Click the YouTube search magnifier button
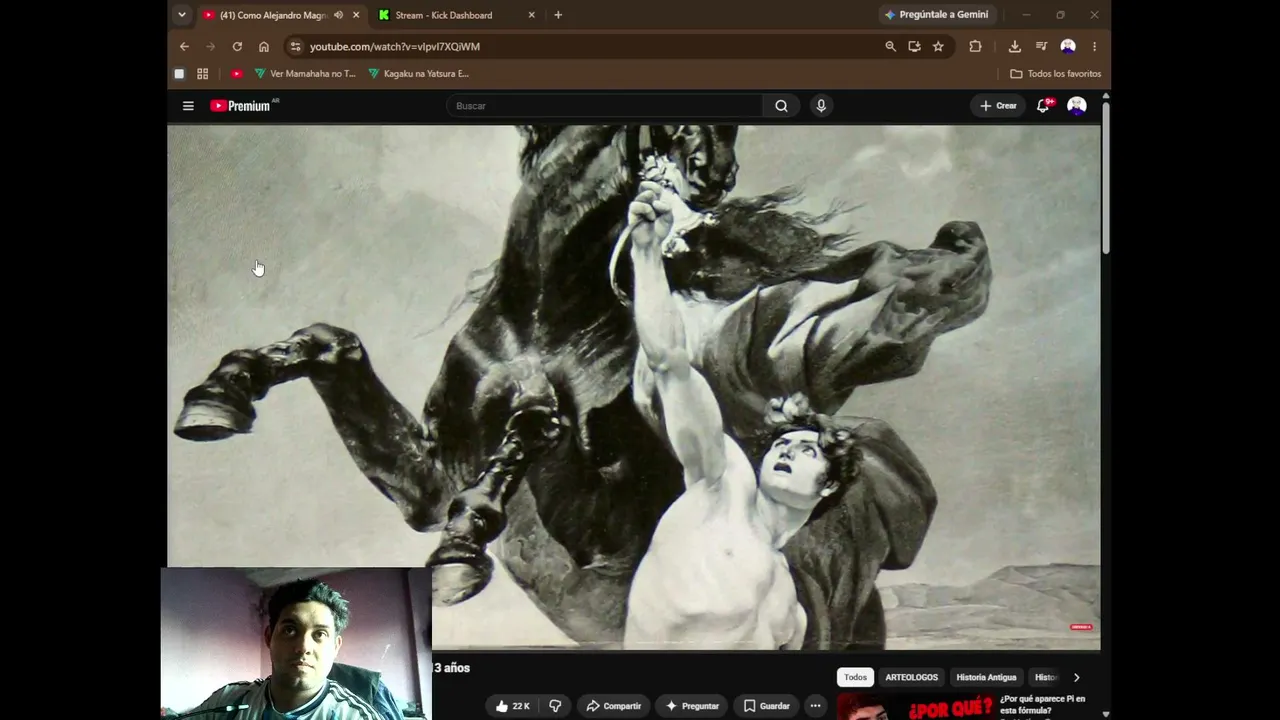The height and width of the screenshot is (720, 1280). [781, 106]
